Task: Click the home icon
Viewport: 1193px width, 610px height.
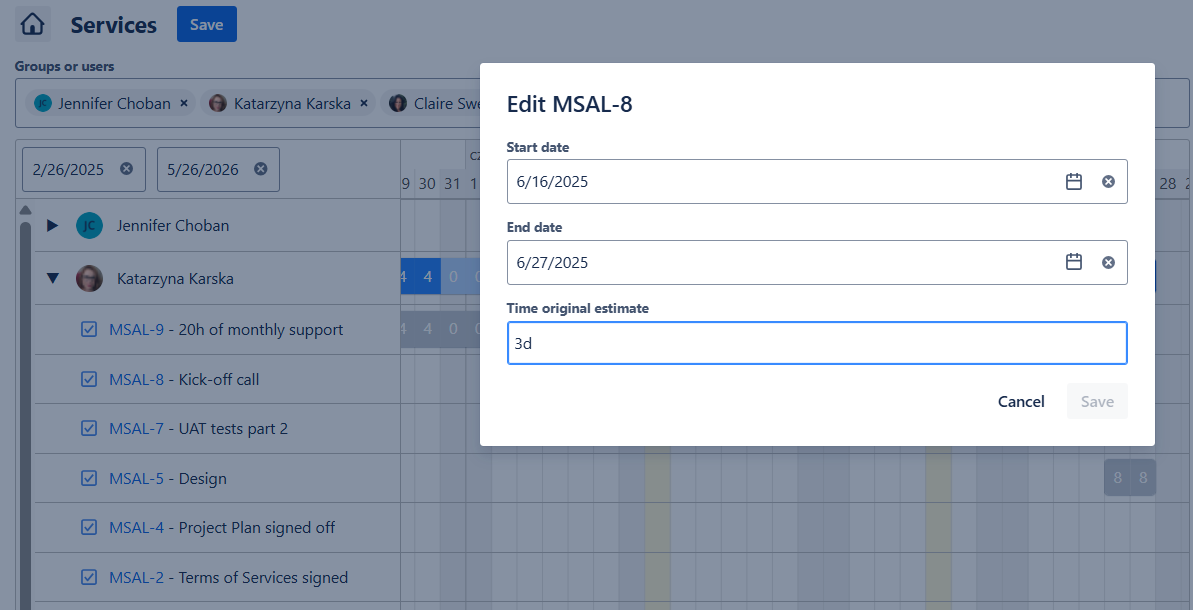Action: (x=33, y=24)
